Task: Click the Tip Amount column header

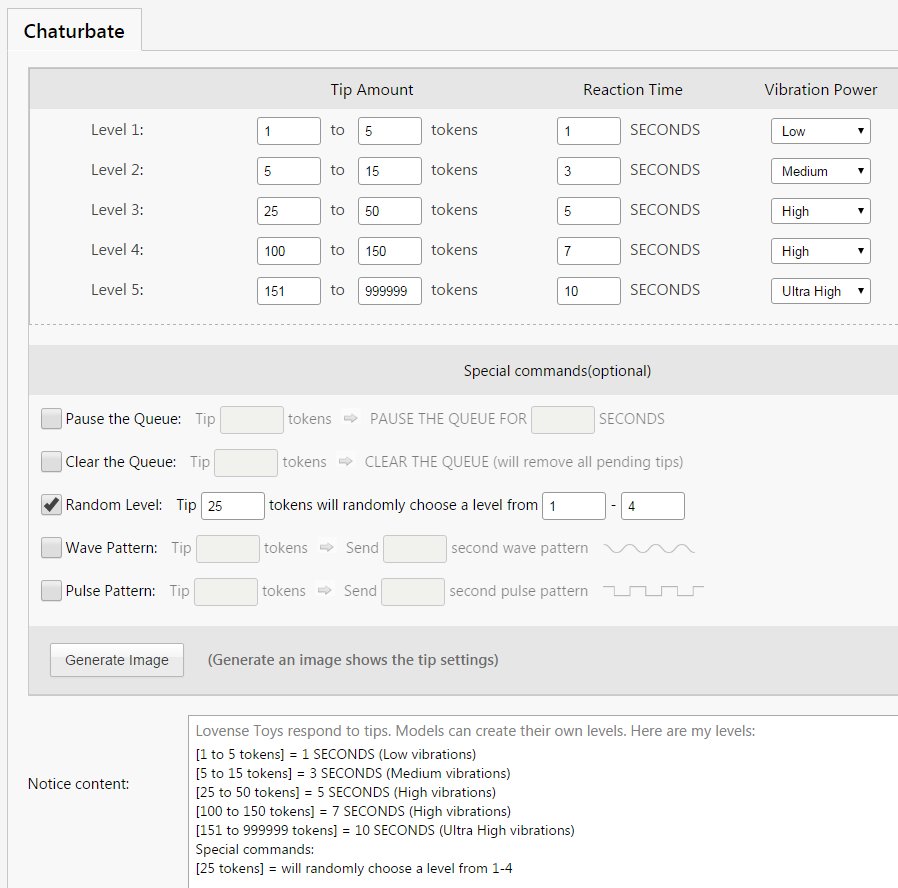Action: 372,89
